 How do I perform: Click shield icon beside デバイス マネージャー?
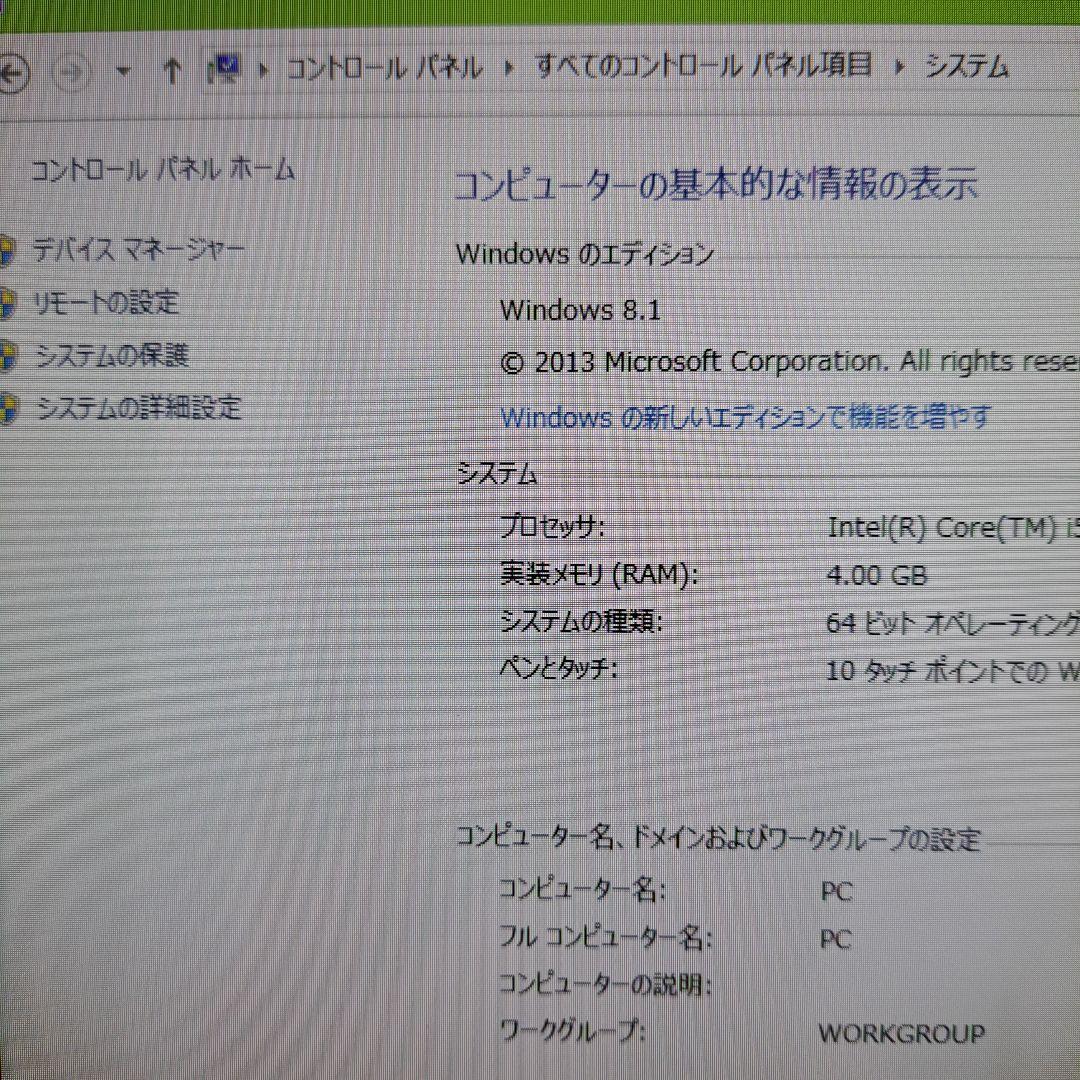(x=6, y=251)
